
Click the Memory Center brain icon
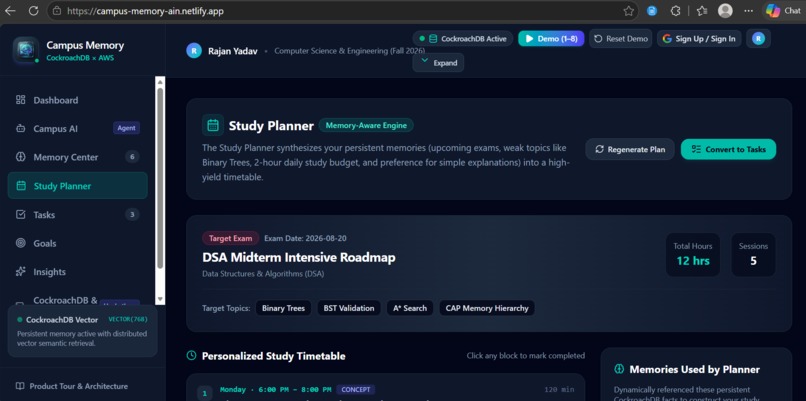[21, 157]
